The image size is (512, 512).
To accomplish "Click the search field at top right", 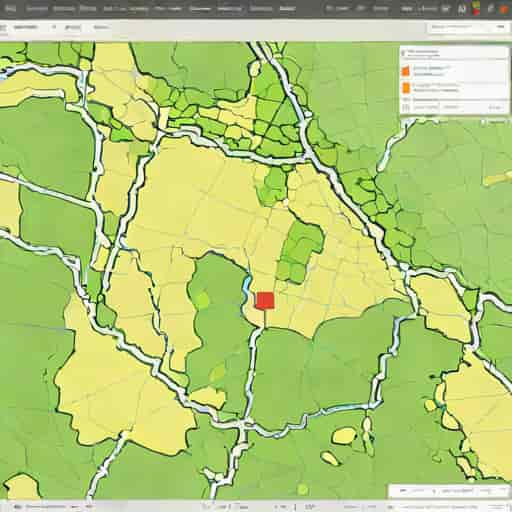I will (467, 28).
